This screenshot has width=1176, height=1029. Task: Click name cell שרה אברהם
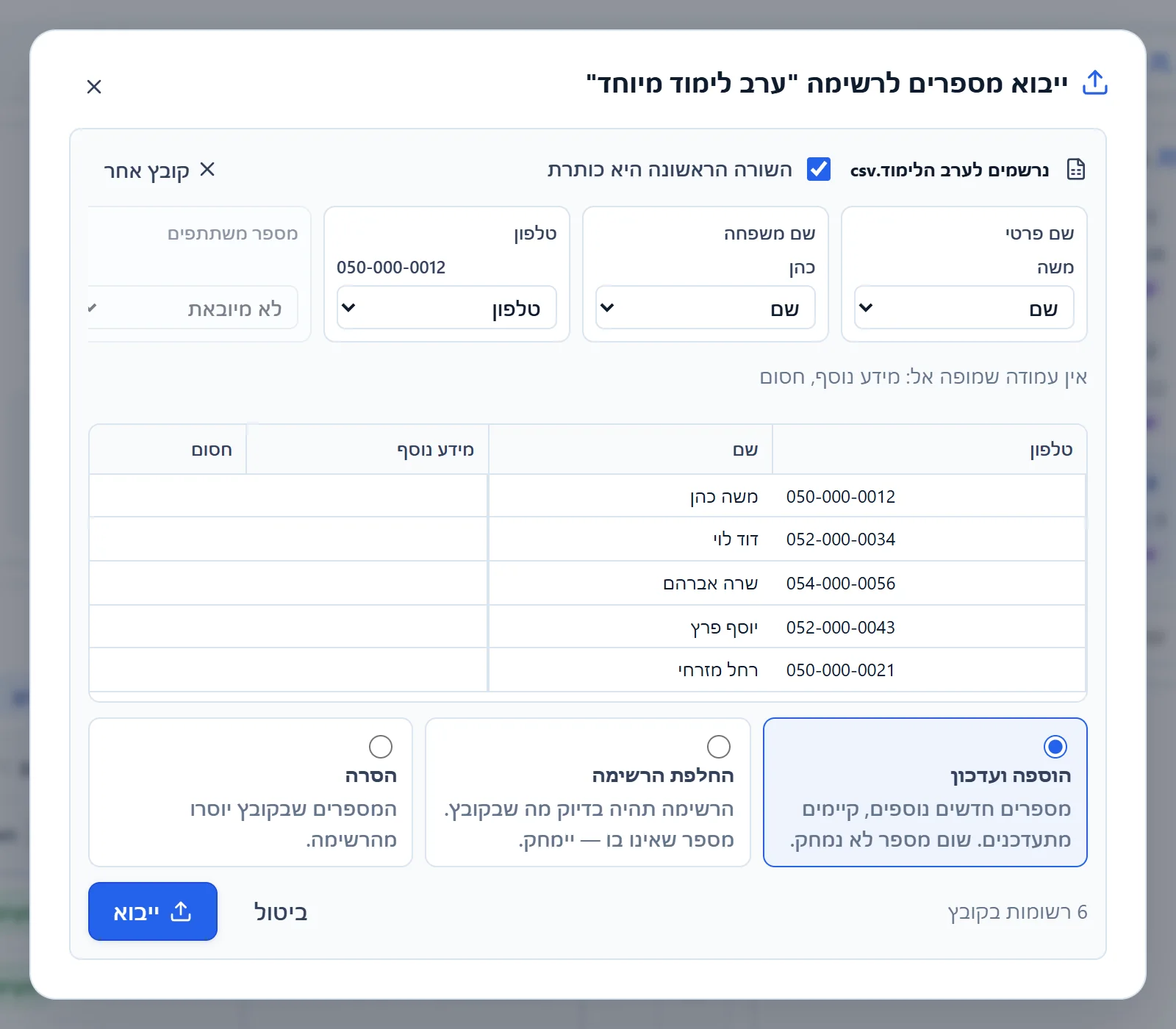(711, 584)
